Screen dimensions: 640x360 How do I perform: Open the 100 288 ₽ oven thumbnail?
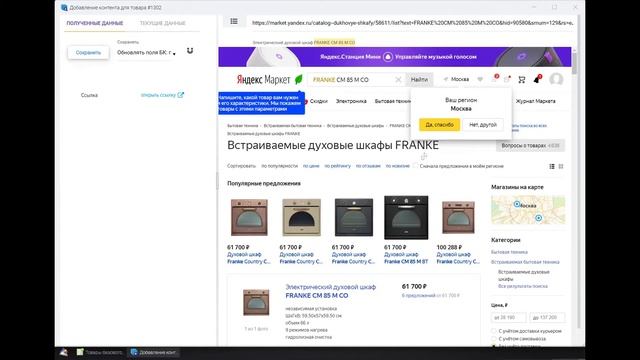(x=458, y=218)
